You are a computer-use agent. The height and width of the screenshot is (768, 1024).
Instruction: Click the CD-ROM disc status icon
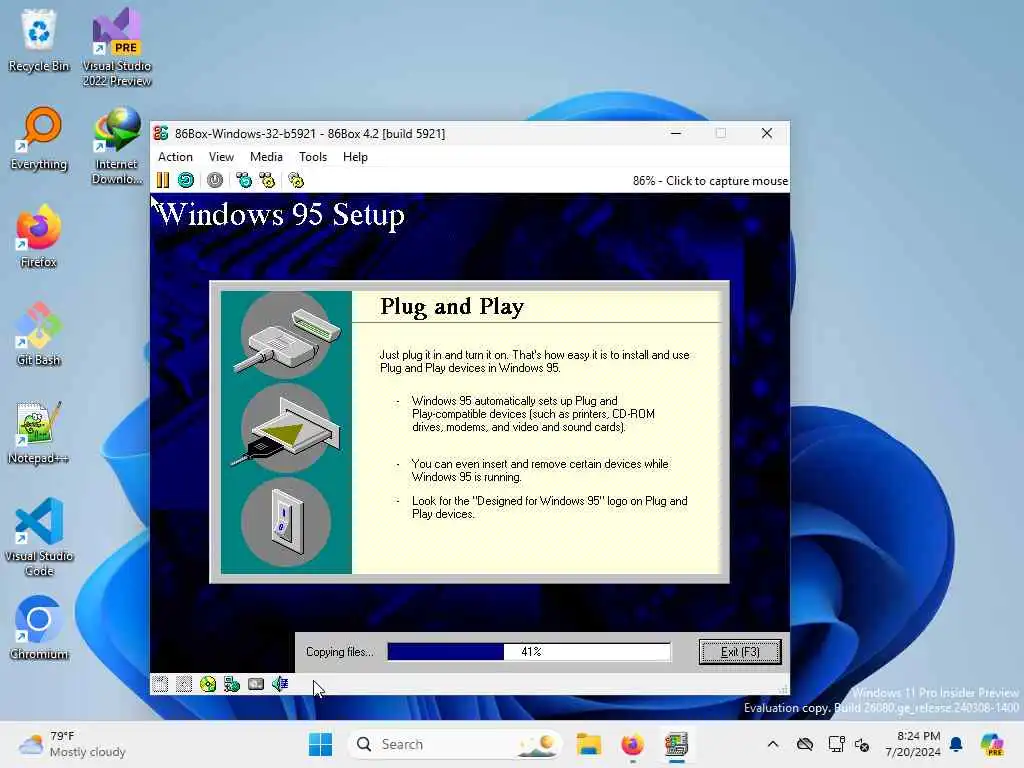pyautogui.click(x=208, y=684)
